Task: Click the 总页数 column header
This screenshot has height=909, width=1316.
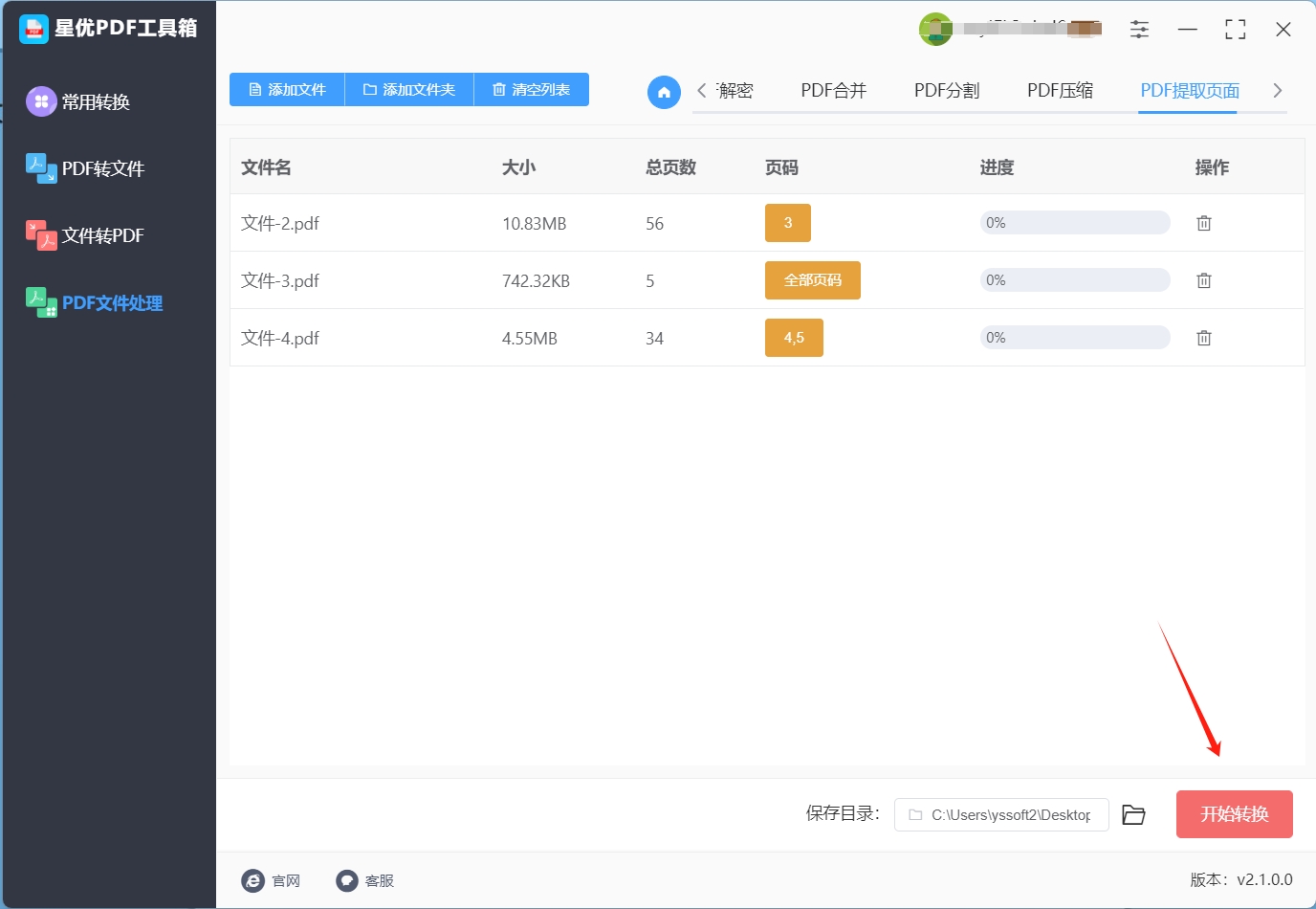Action: tap(671, 167)
